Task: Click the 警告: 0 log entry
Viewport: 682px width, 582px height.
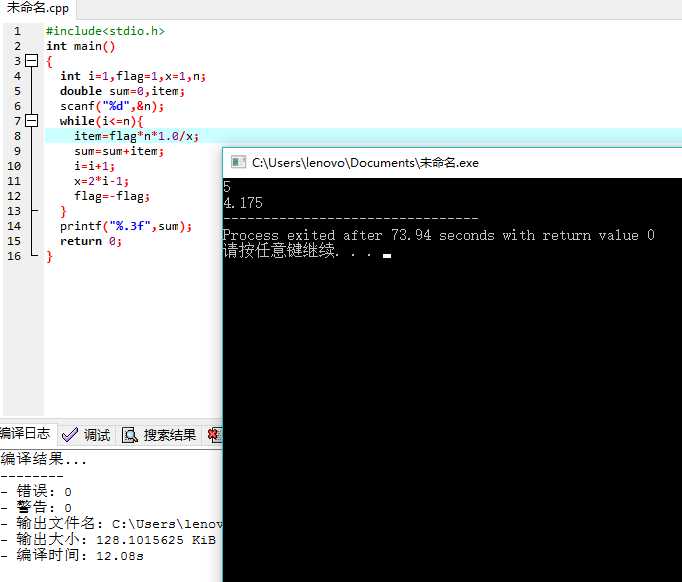Action: (x=36, y=508)
